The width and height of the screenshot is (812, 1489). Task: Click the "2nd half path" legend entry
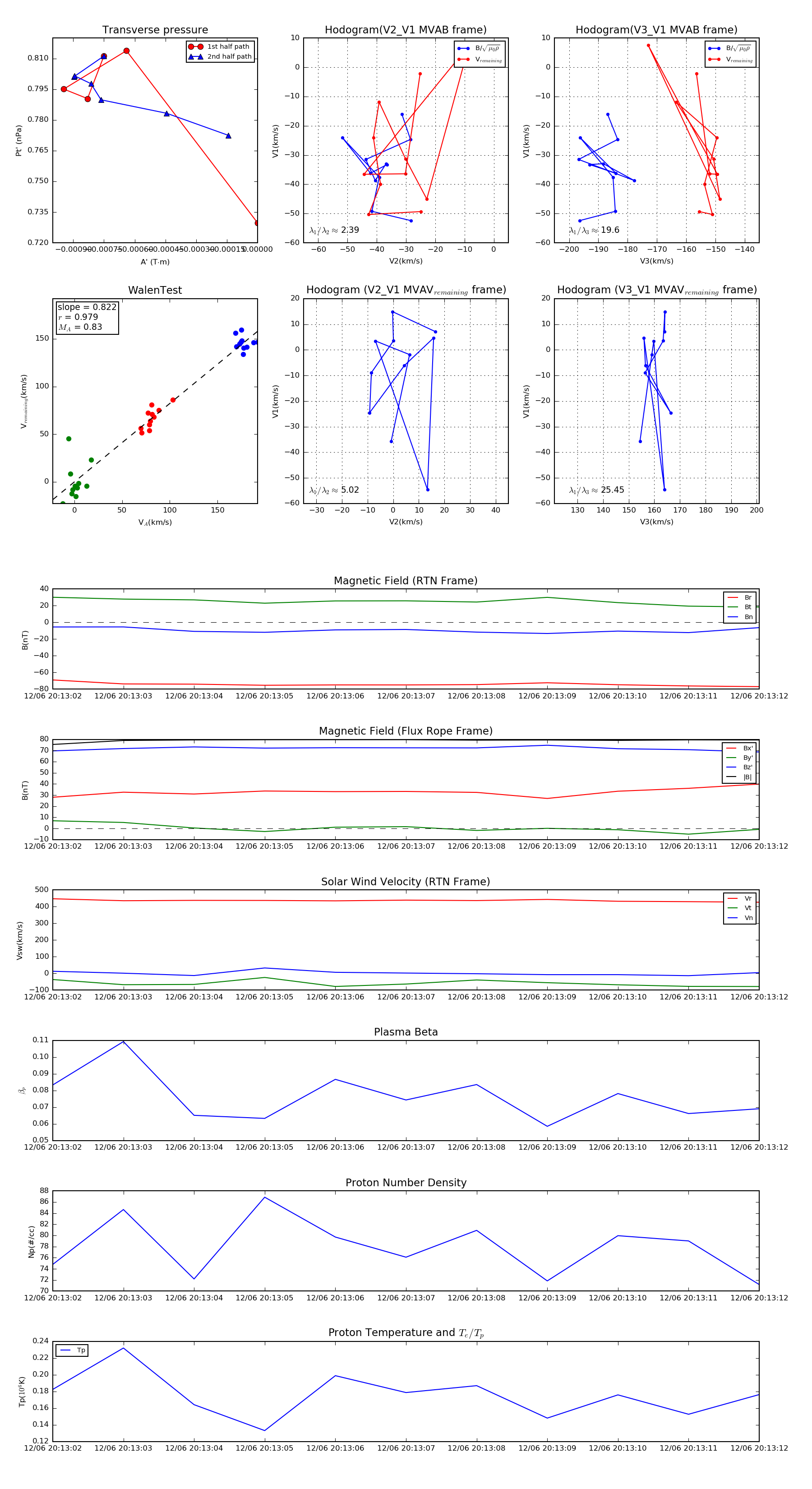[220, 57]
